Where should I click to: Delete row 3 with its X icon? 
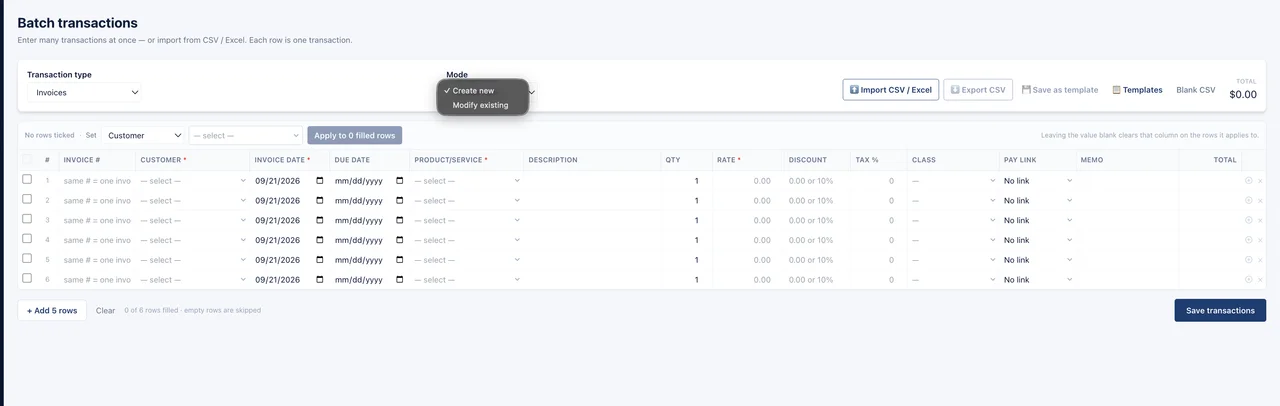tap(1260, 220)
